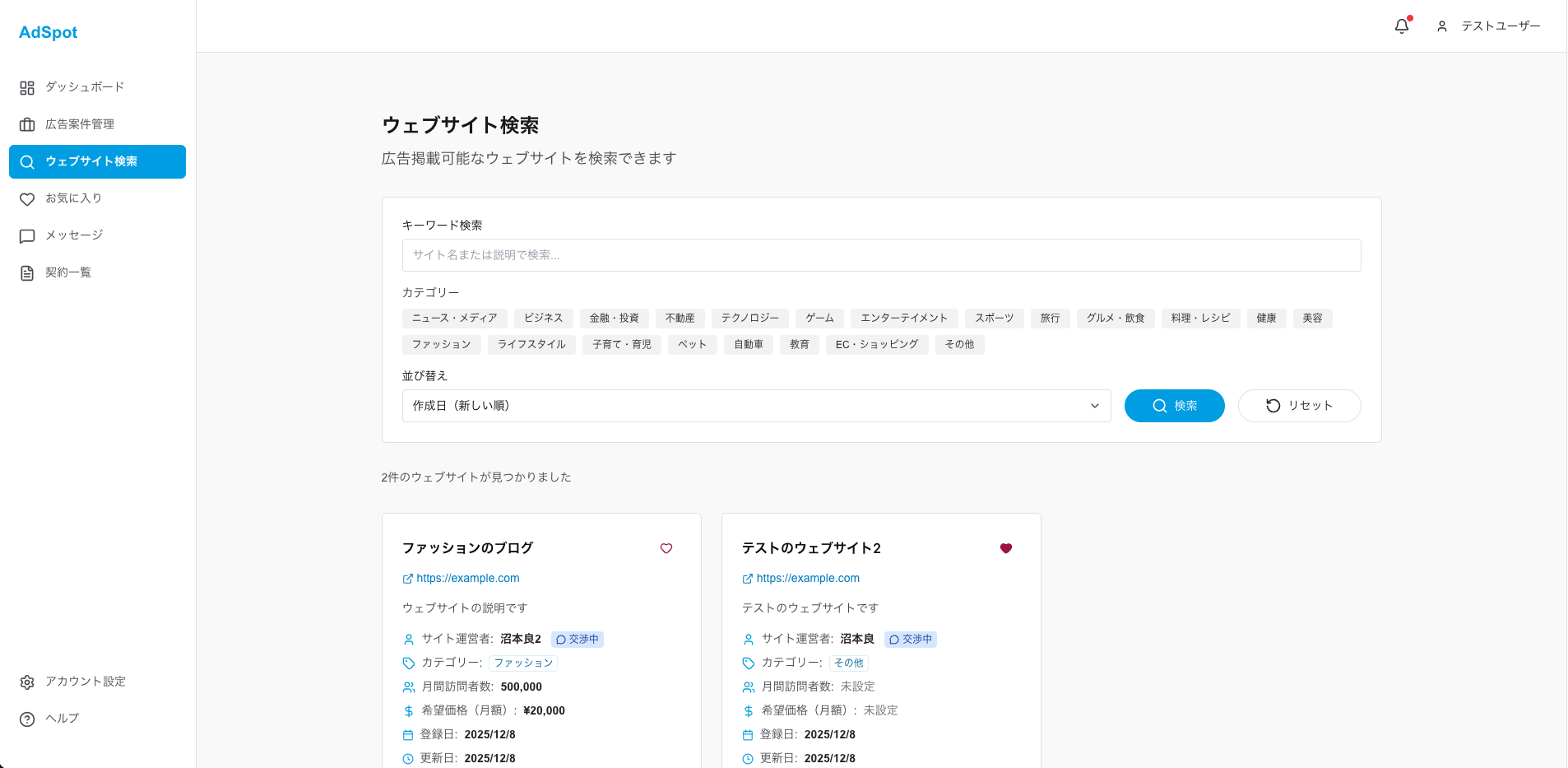Open the notification bell
Image resolution: width=1568 pixels, height=768 pixels.
pos(1401,26)
